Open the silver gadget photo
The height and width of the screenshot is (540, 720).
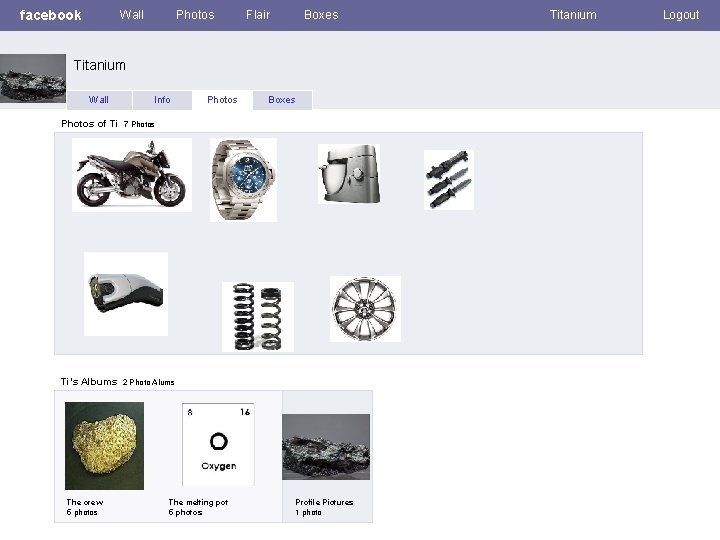coord(126,294)
